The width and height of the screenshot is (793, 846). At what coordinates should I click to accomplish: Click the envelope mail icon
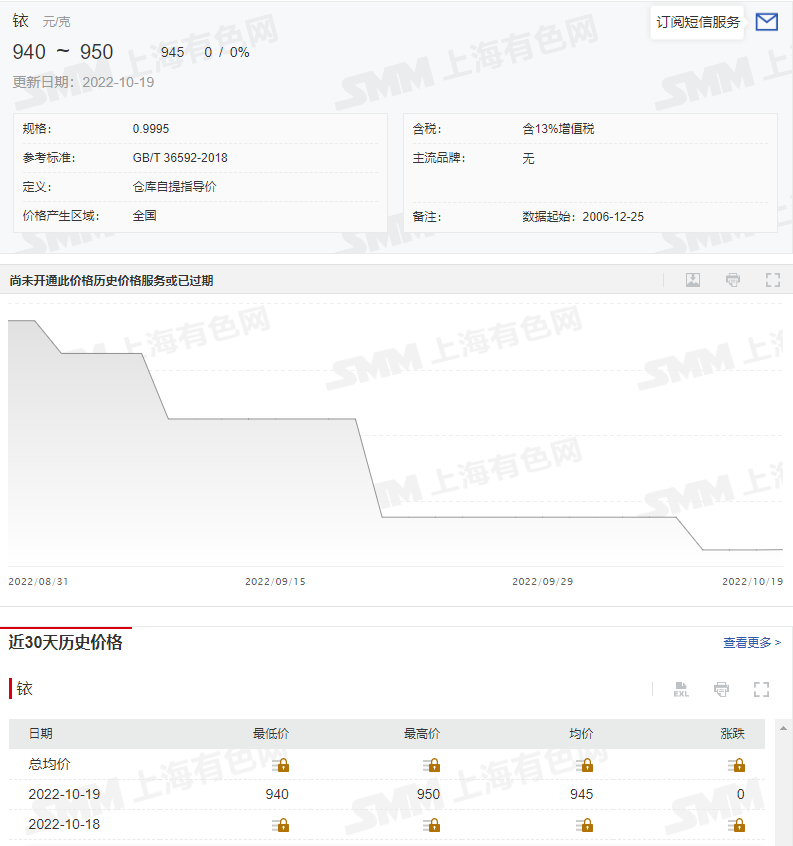point(766,22)
